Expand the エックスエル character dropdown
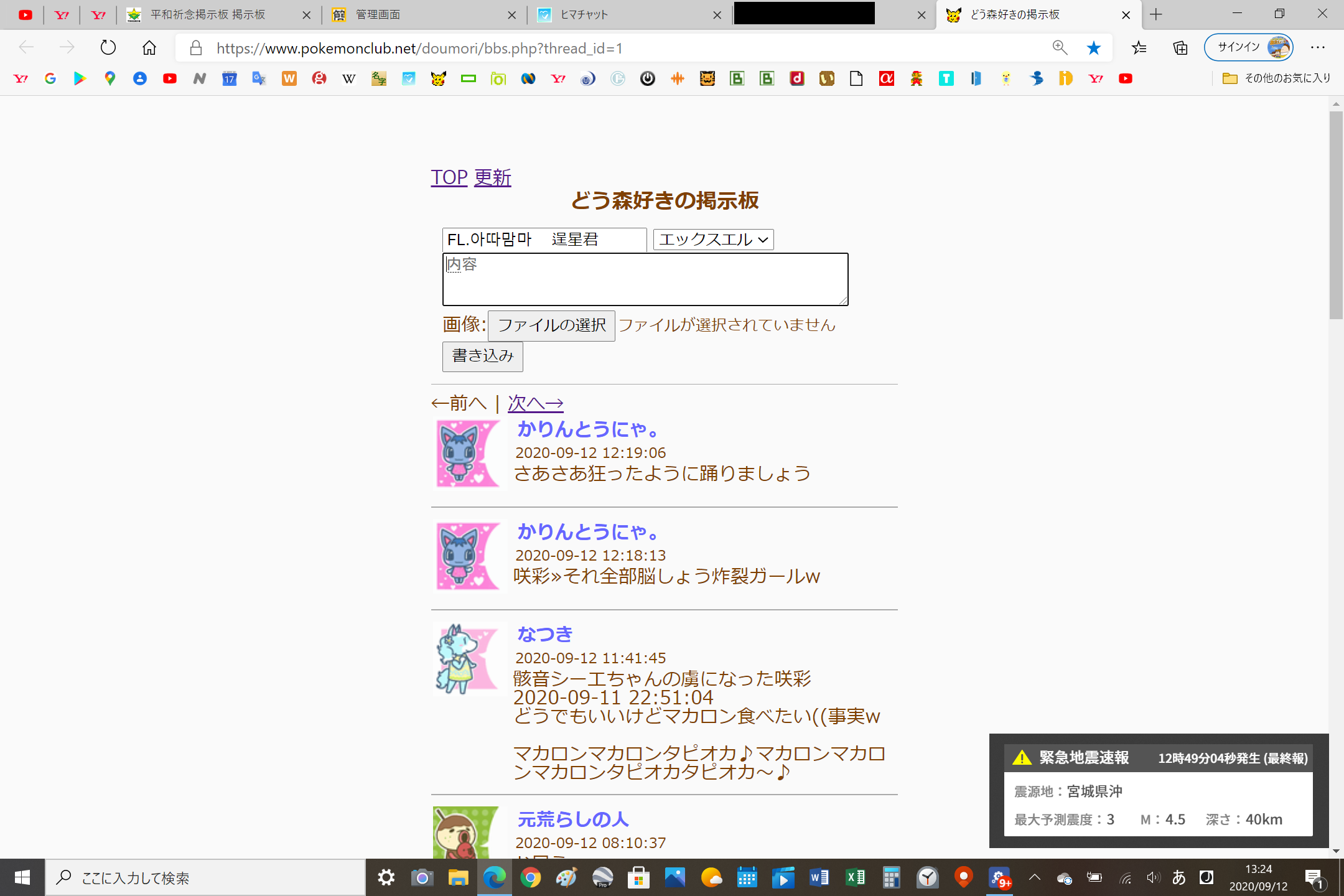Image resolution: width=1344 pixels, height=896 pixels. (713, 240)
